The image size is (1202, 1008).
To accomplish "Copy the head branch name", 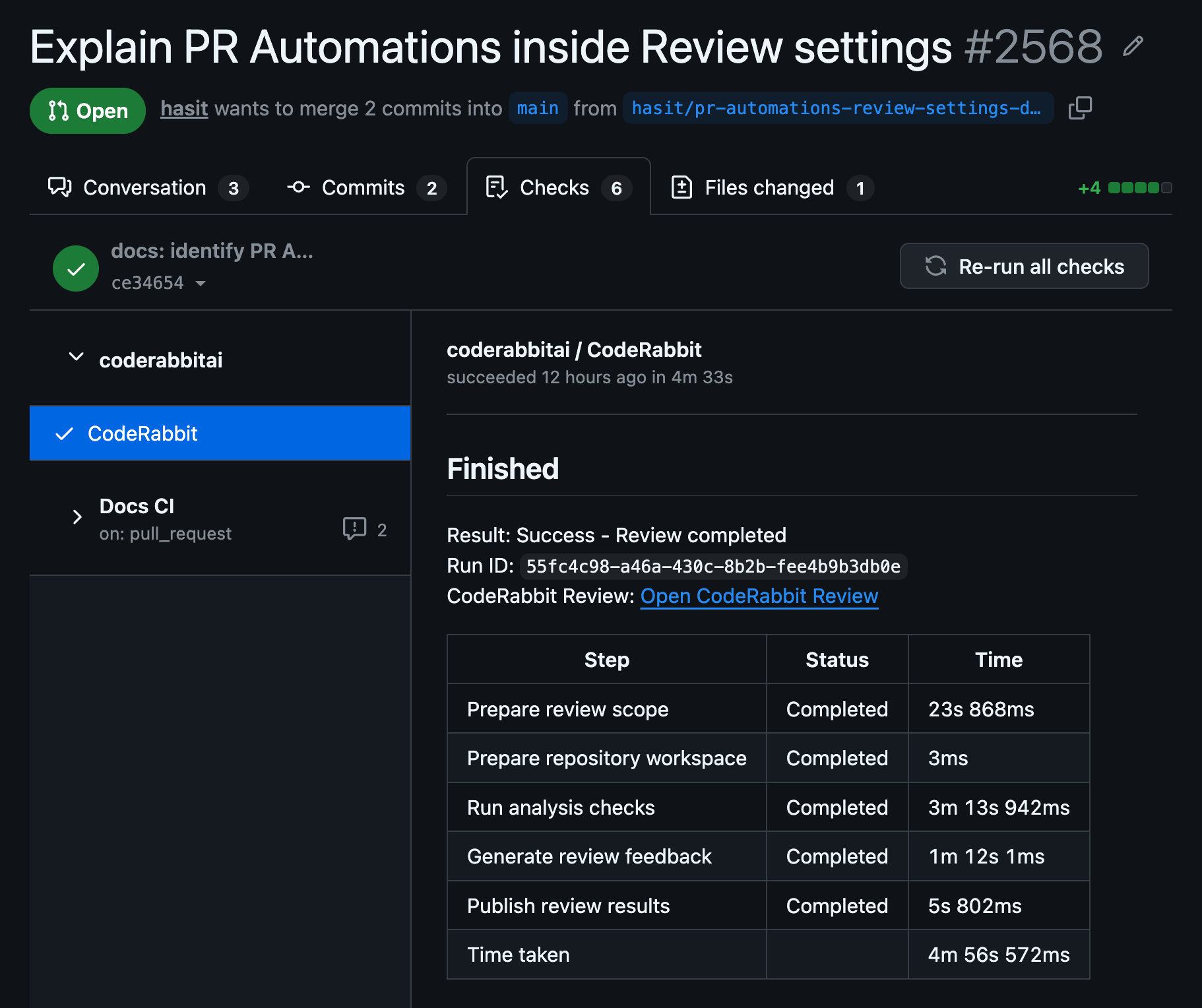I will pos(1080,108).
